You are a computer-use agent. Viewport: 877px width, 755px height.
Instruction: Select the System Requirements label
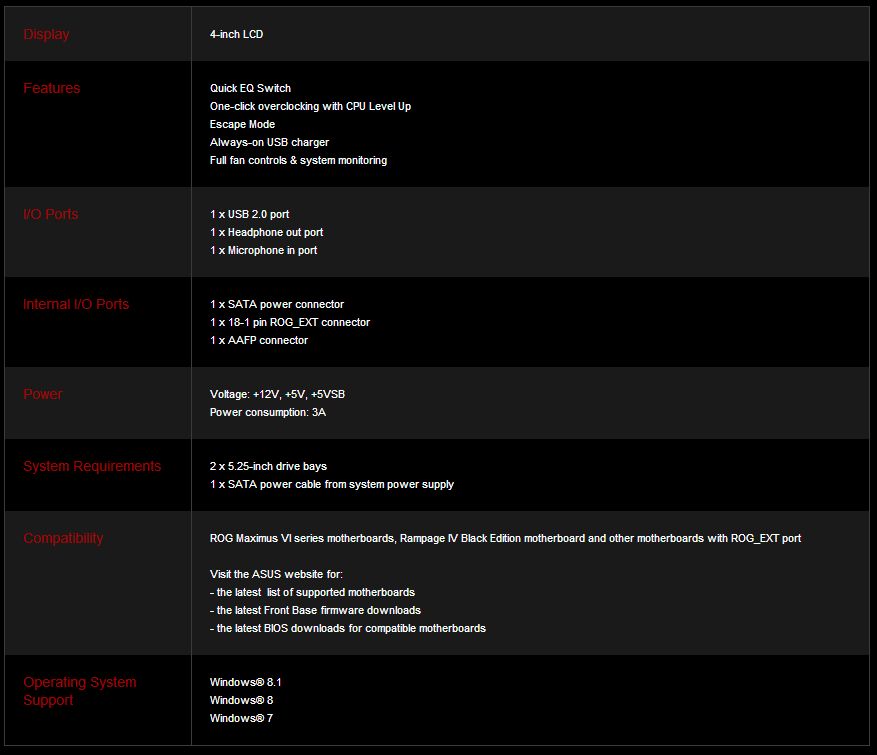92,466
